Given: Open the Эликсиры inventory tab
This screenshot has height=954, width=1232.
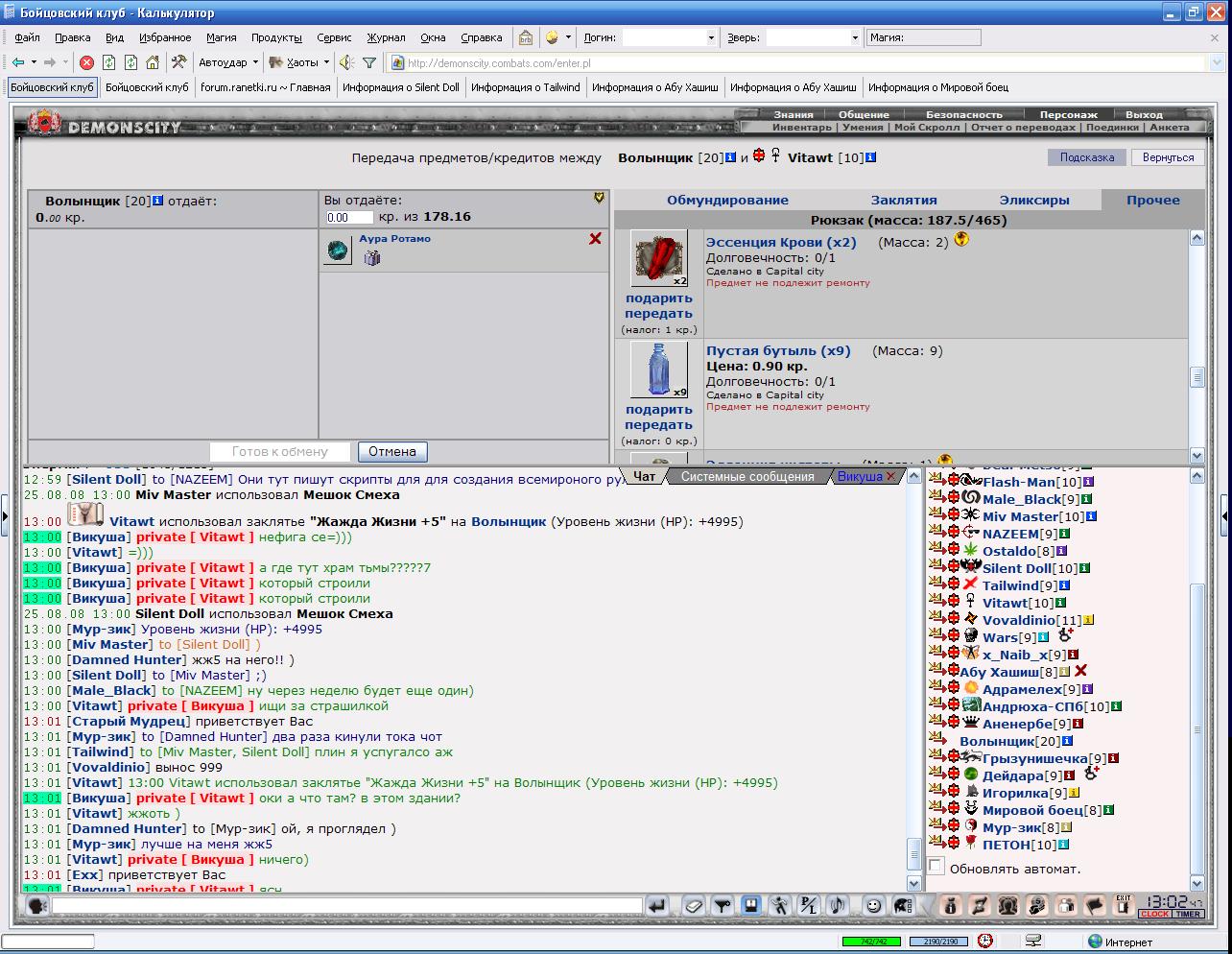Looking at the screenshot, I should pyautogui.click(x=1034, y=200).
